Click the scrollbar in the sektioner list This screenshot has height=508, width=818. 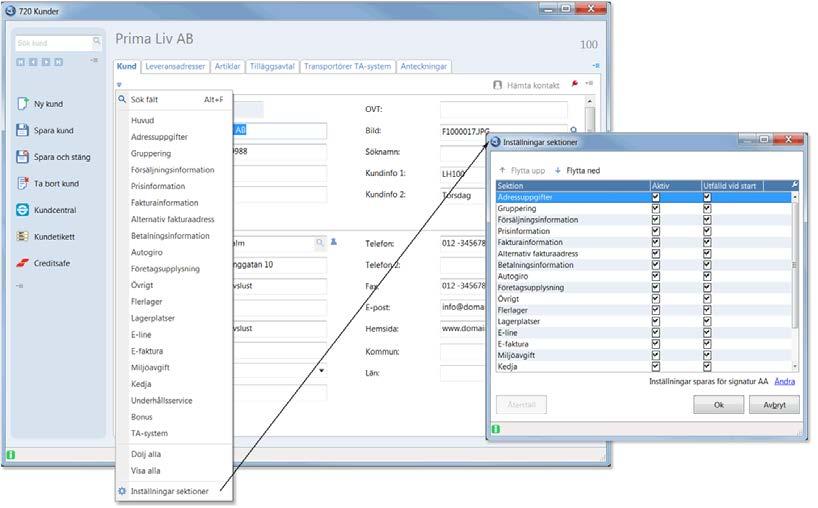click(795, 264)
